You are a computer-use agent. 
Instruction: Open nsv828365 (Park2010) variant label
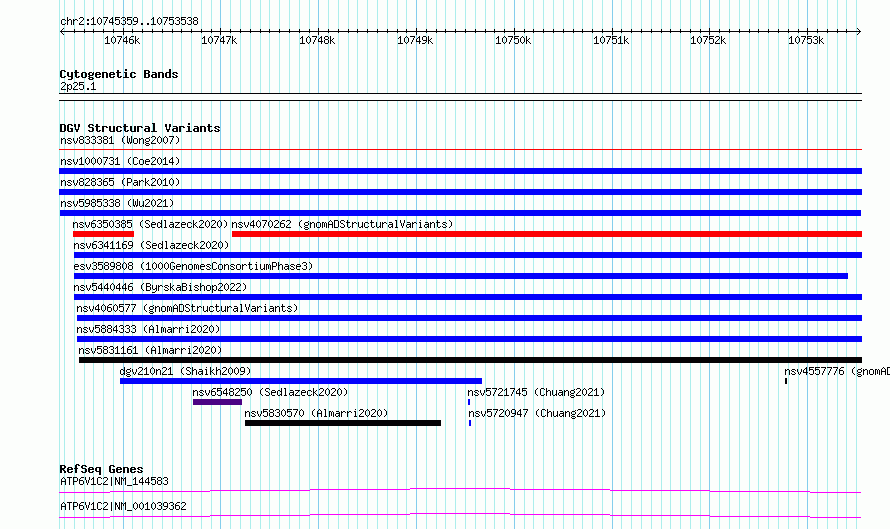(x=120, y=182)
